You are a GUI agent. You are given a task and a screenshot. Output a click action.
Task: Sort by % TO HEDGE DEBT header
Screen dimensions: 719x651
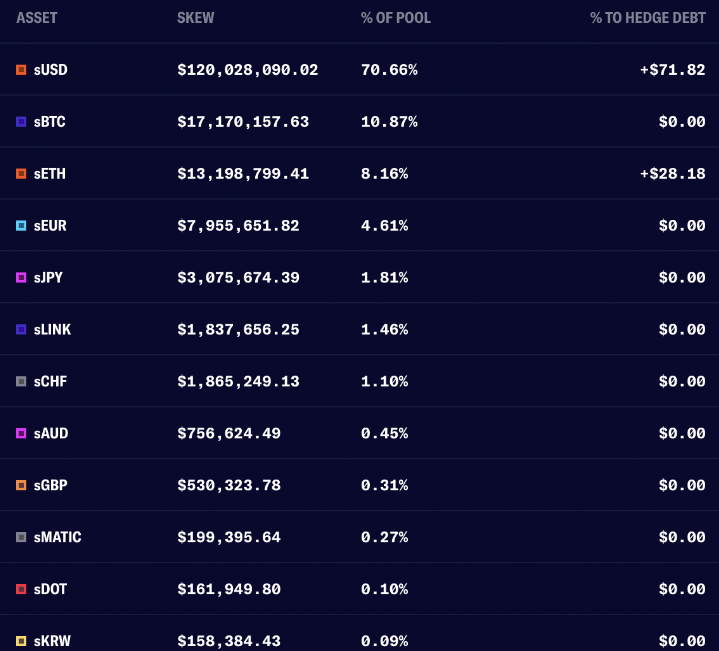pos(647,18)
